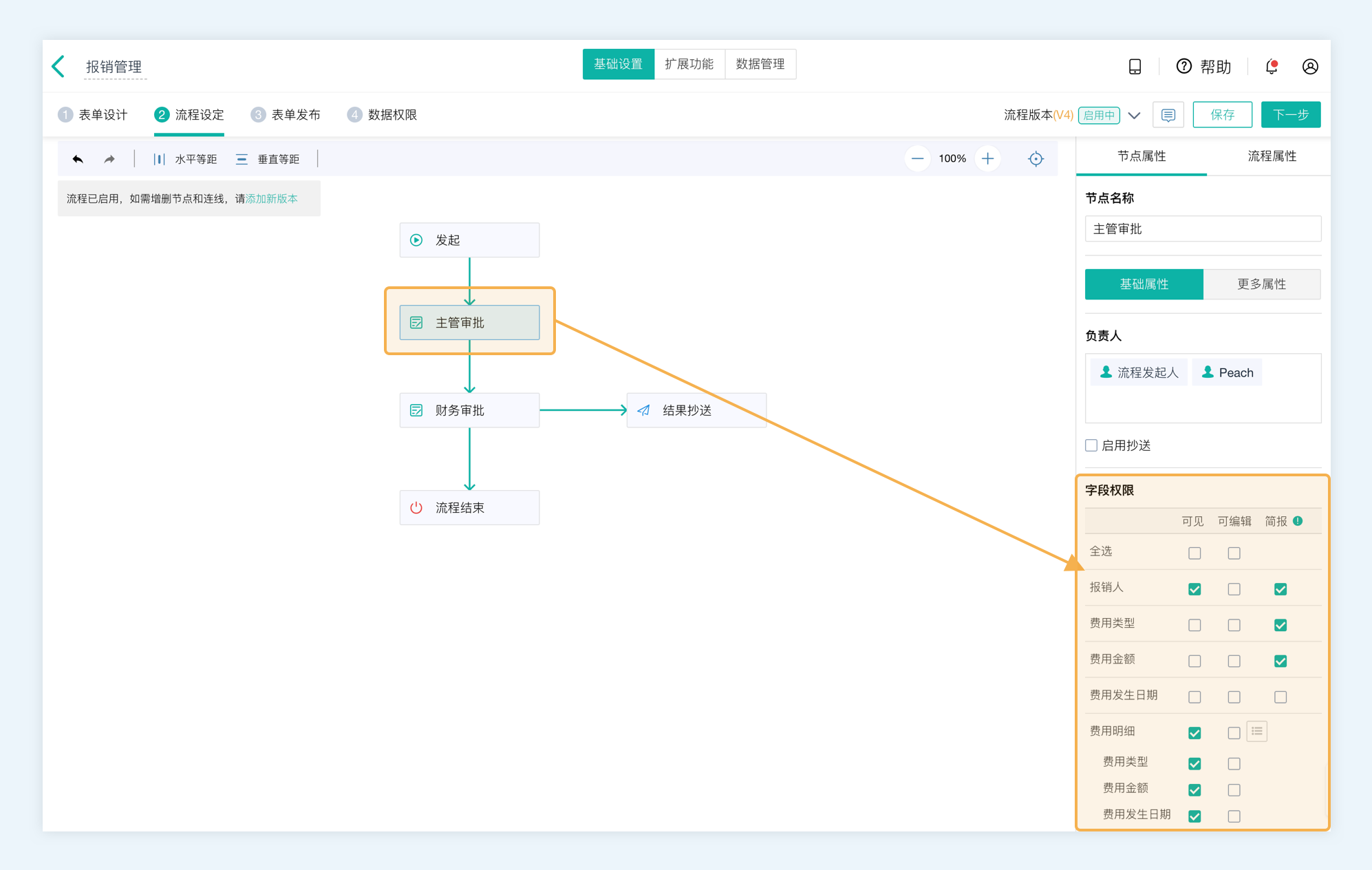Click the center canvas locate icon
This screenshot has width=1372, height=870.
(1036, 159)
